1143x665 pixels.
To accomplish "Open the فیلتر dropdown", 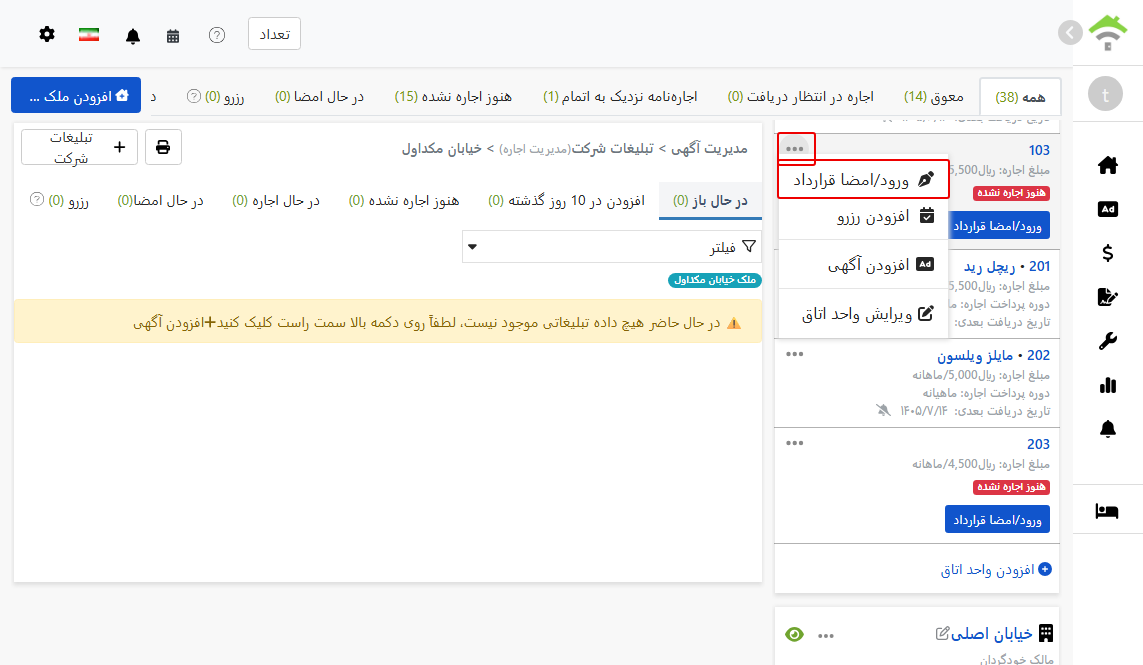I will 612,246.
